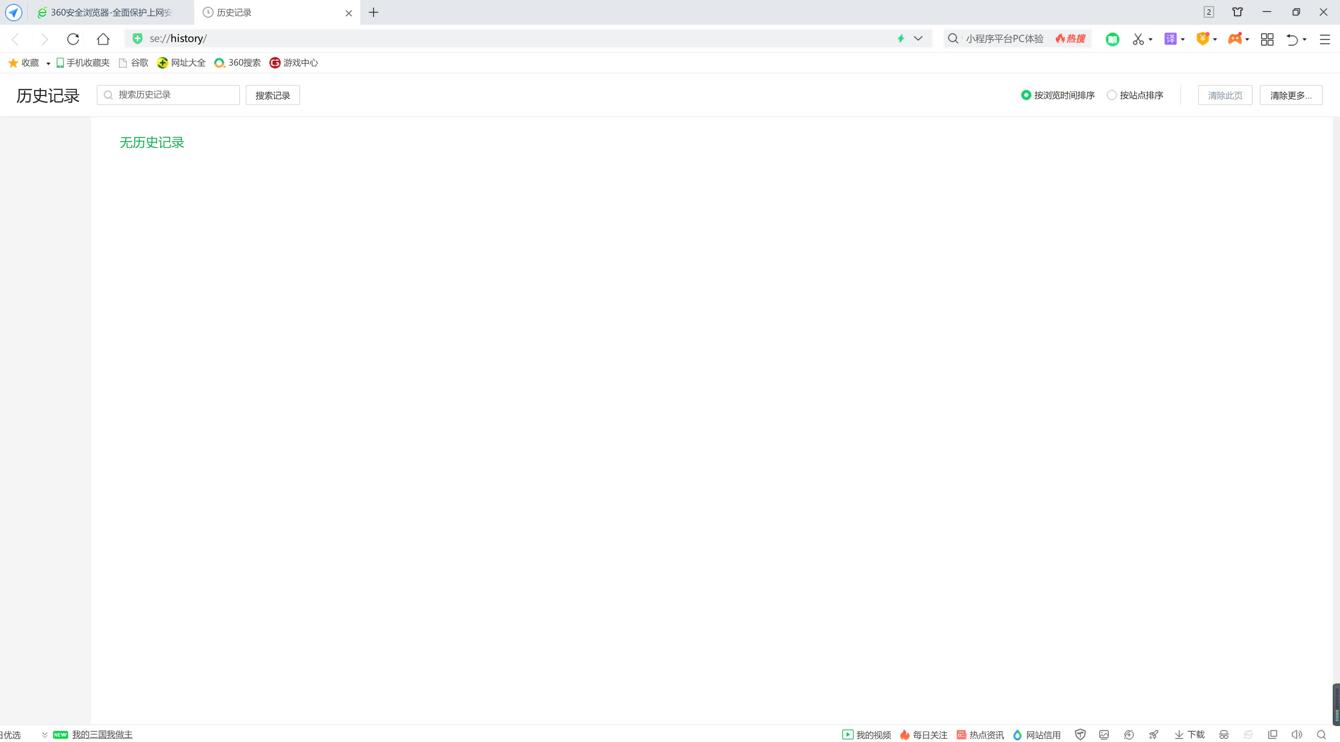Expand the game controller dropdown arrow
The height and width of the screenshot is (742, 1340).
coord(1247,40)
